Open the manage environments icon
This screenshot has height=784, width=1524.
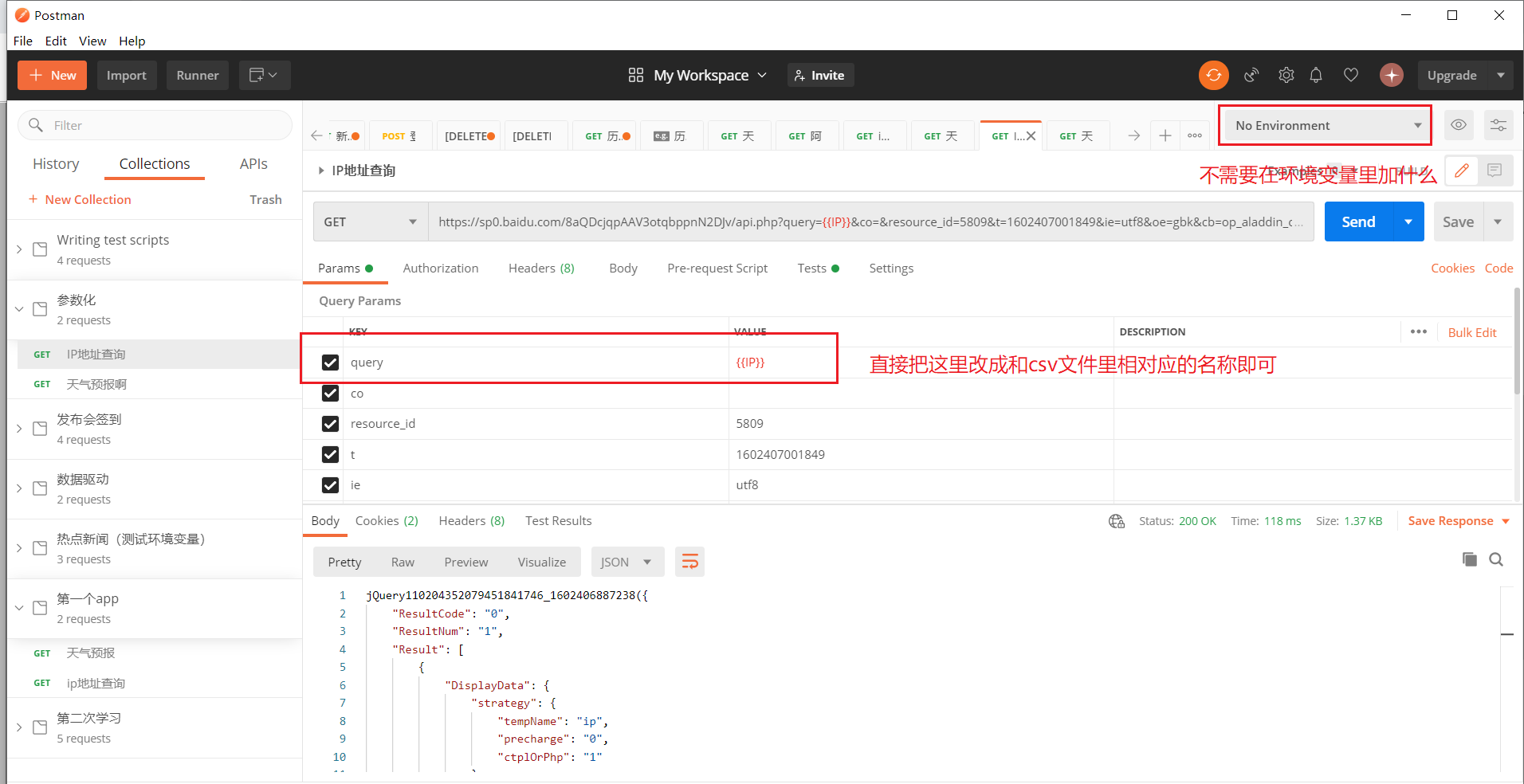(x=1498, y=125)
